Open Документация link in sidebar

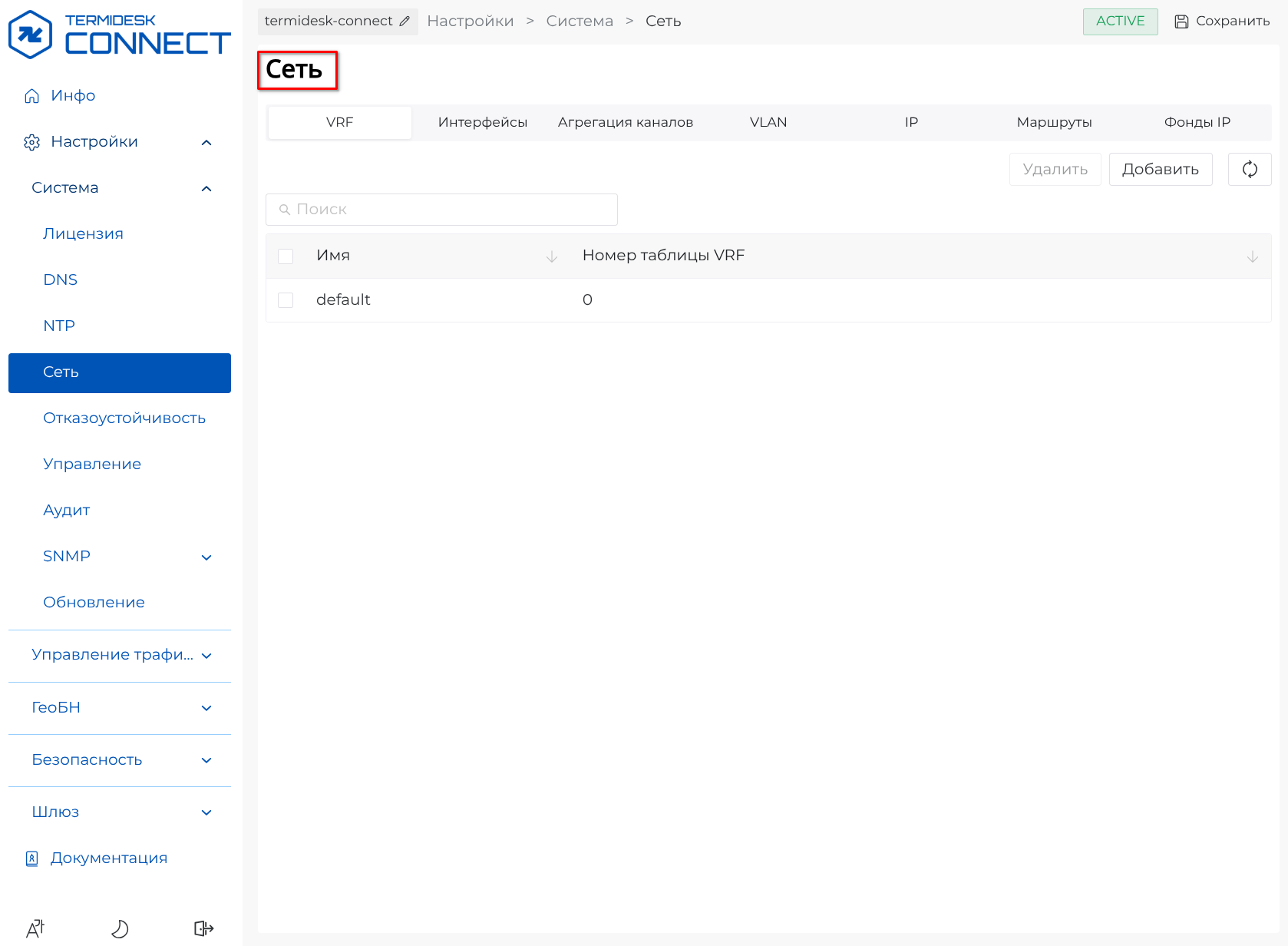[108, 858]
